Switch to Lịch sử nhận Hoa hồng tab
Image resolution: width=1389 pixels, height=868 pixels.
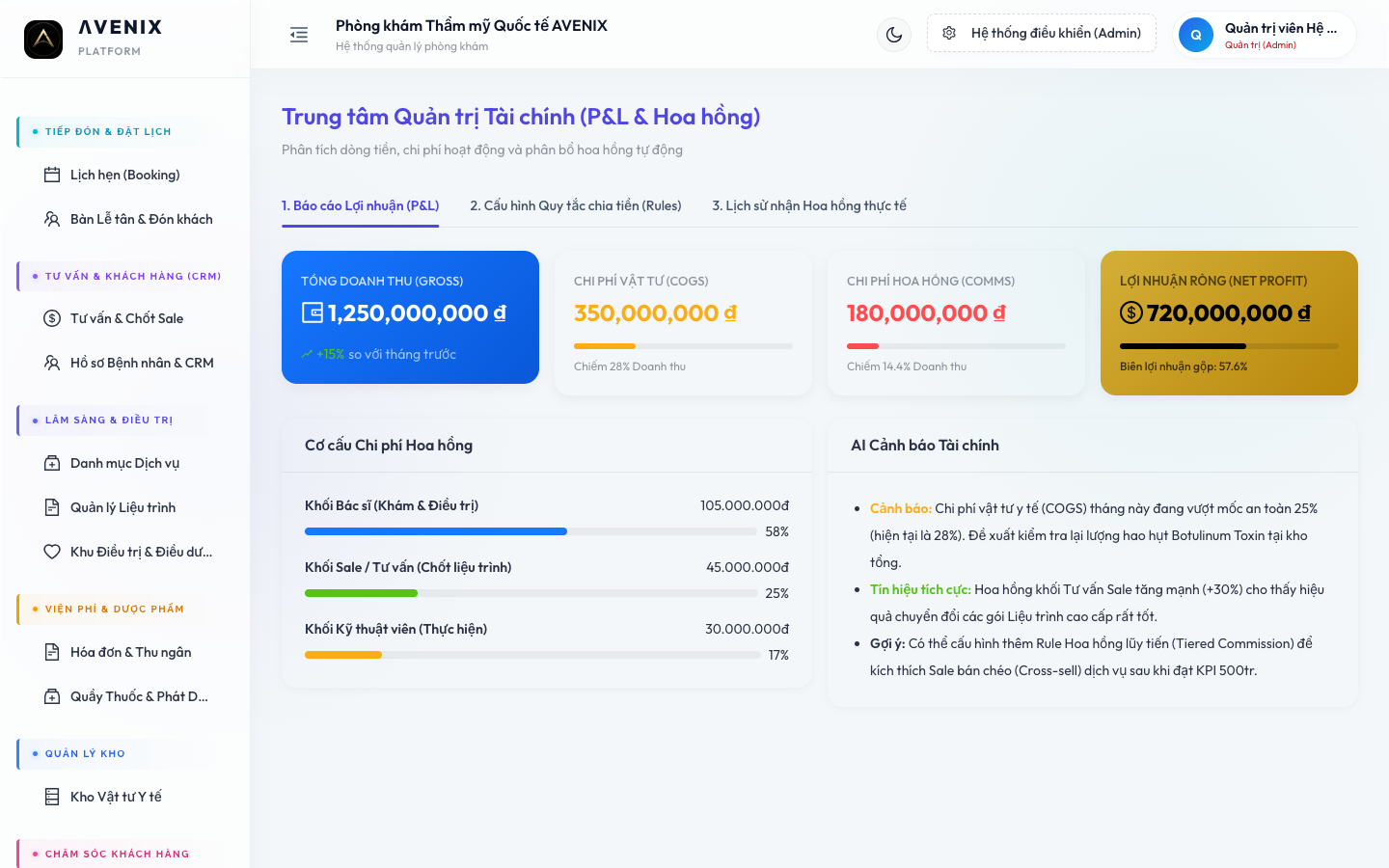(809, 205)
